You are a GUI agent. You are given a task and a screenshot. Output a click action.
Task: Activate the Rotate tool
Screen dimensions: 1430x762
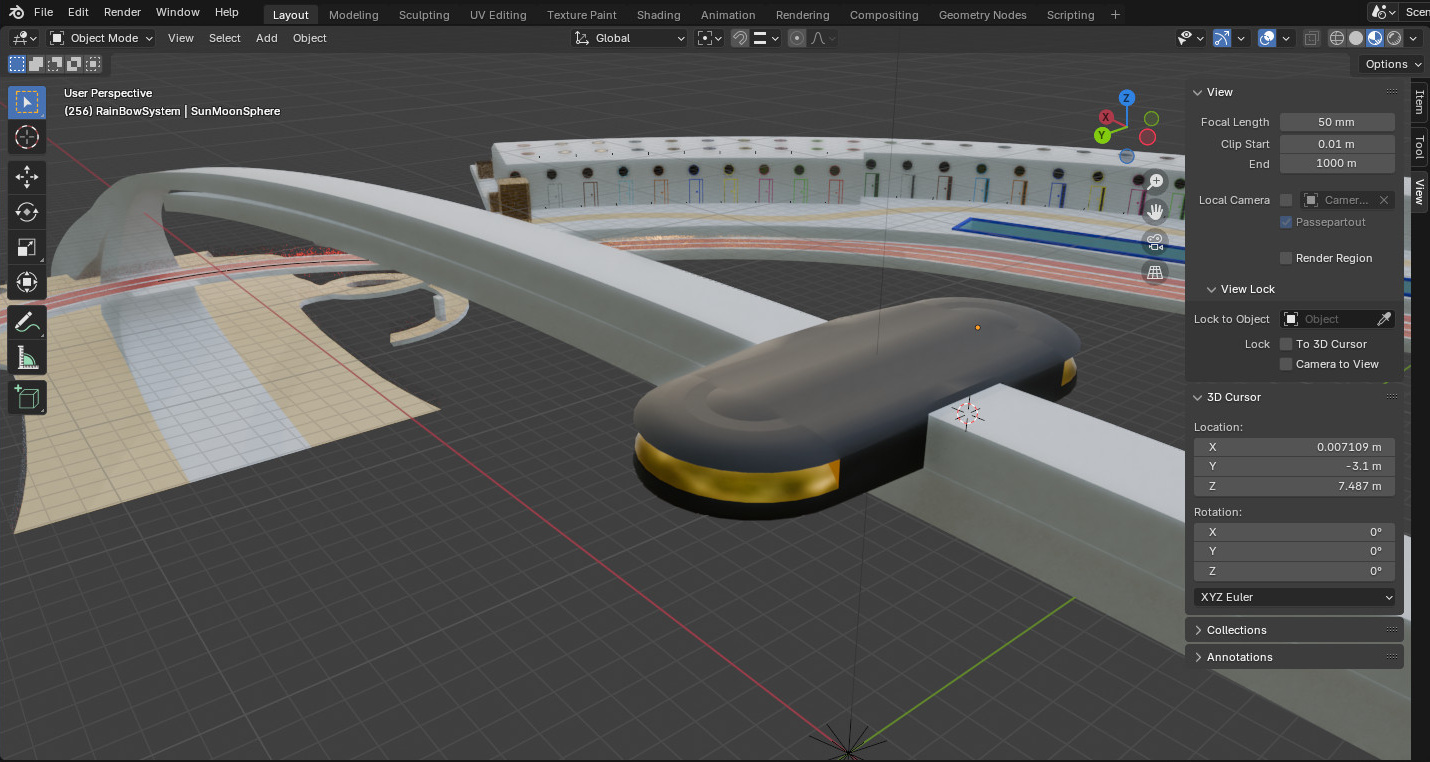tap(27, 212)
